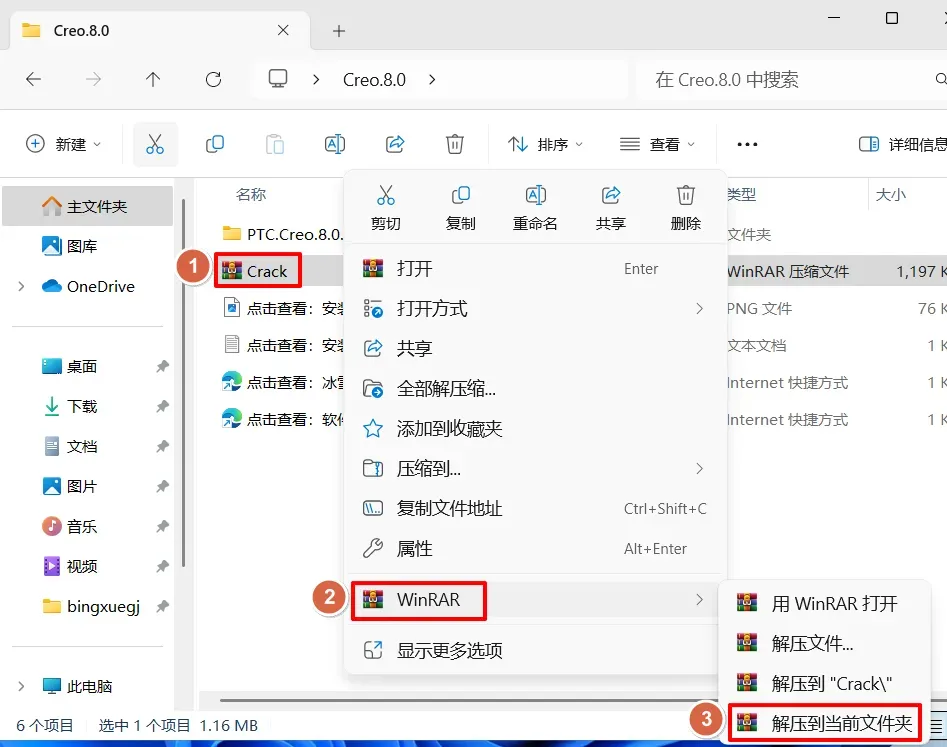Toggle the 详细信息 details pane

902,144
